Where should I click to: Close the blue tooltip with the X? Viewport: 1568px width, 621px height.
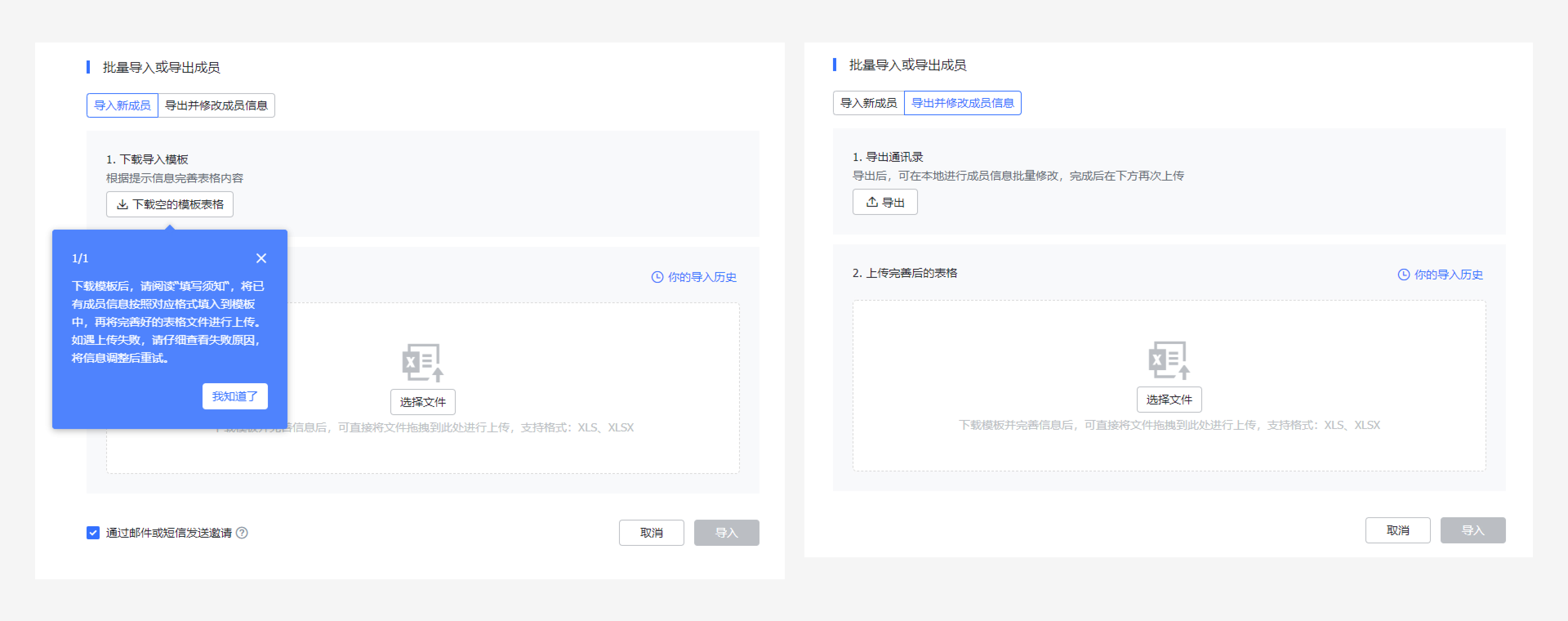click(261, 258)
